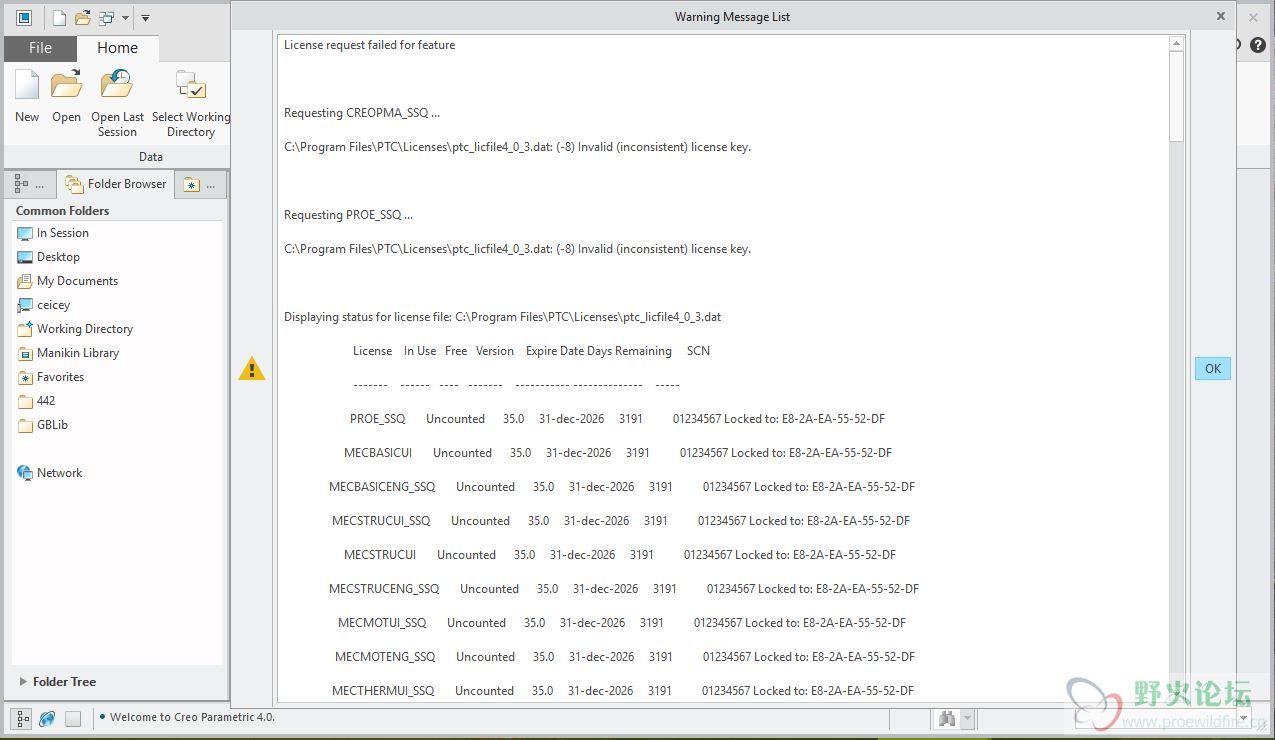Click the scrollbar up arrow in the message list
Viewport: 1275px width, 740px height.
point(1176,44)
